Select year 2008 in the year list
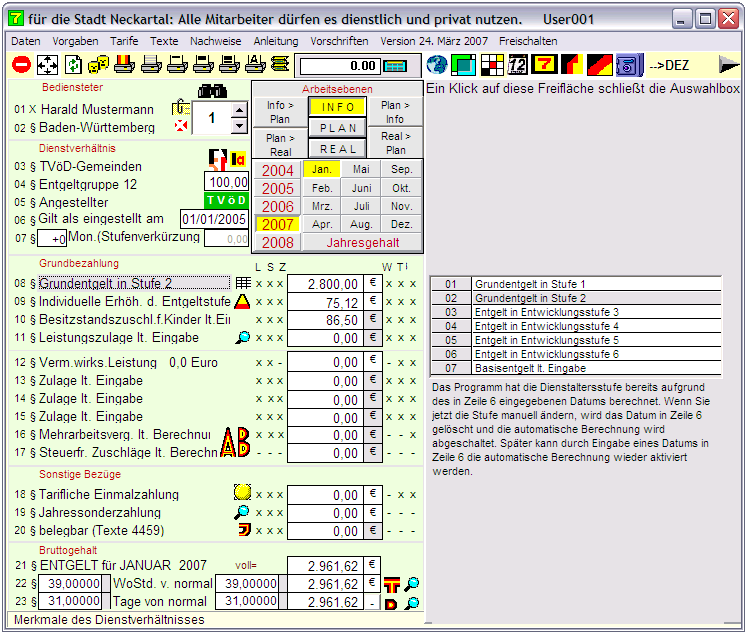The width and height of the screenshot is (745, 632). tap(277, 243)
